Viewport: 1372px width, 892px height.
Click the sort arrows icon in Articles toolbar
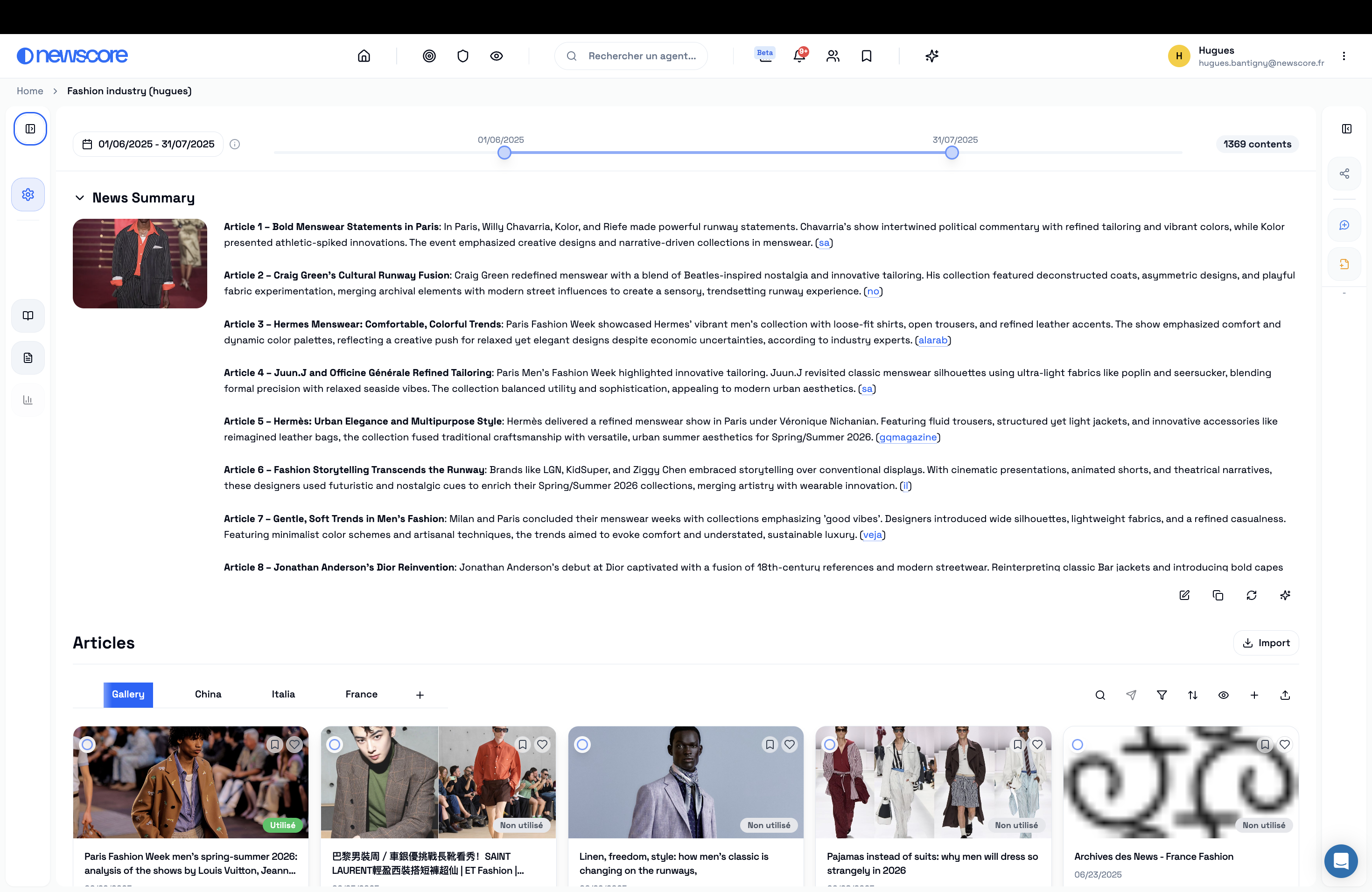1193,695
